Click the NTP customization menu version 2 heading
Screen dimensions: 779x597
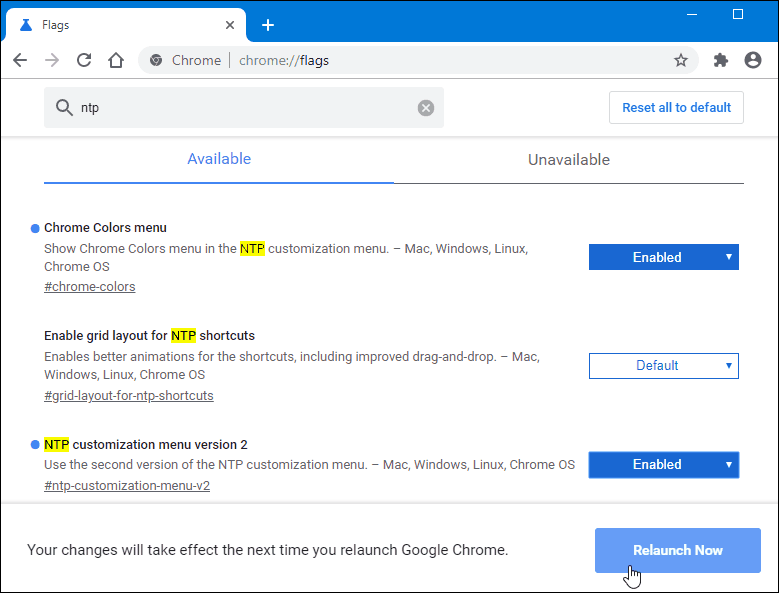[x=146, y=444]
